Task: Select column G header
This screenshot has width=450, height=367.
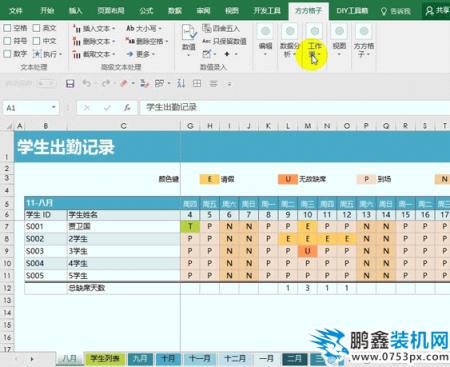Action: [x=190, y=126]
